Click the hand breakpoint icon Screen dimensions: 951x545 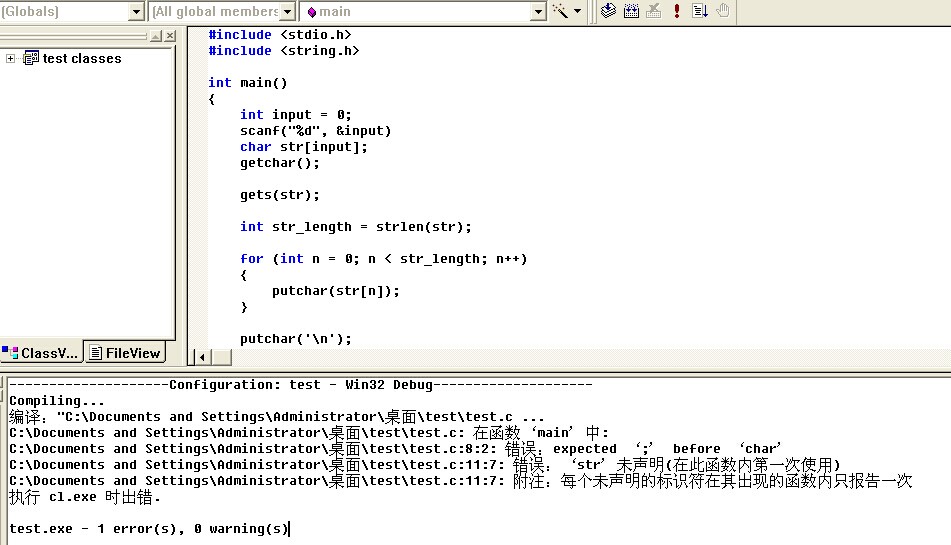click(x=722, y=10)
